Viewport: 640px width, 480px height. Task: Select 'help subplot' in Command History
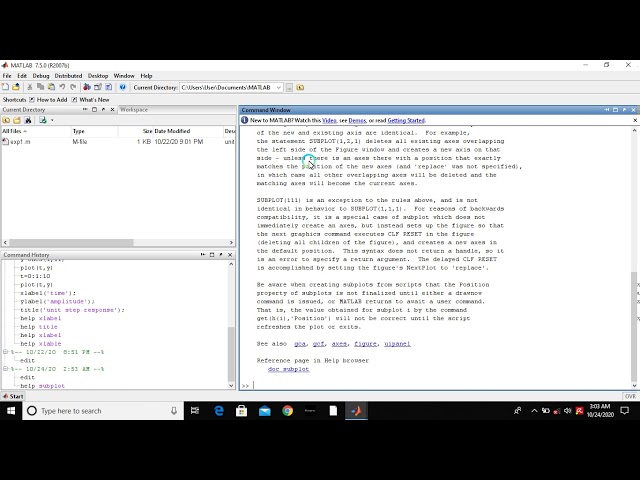[42, 386]
